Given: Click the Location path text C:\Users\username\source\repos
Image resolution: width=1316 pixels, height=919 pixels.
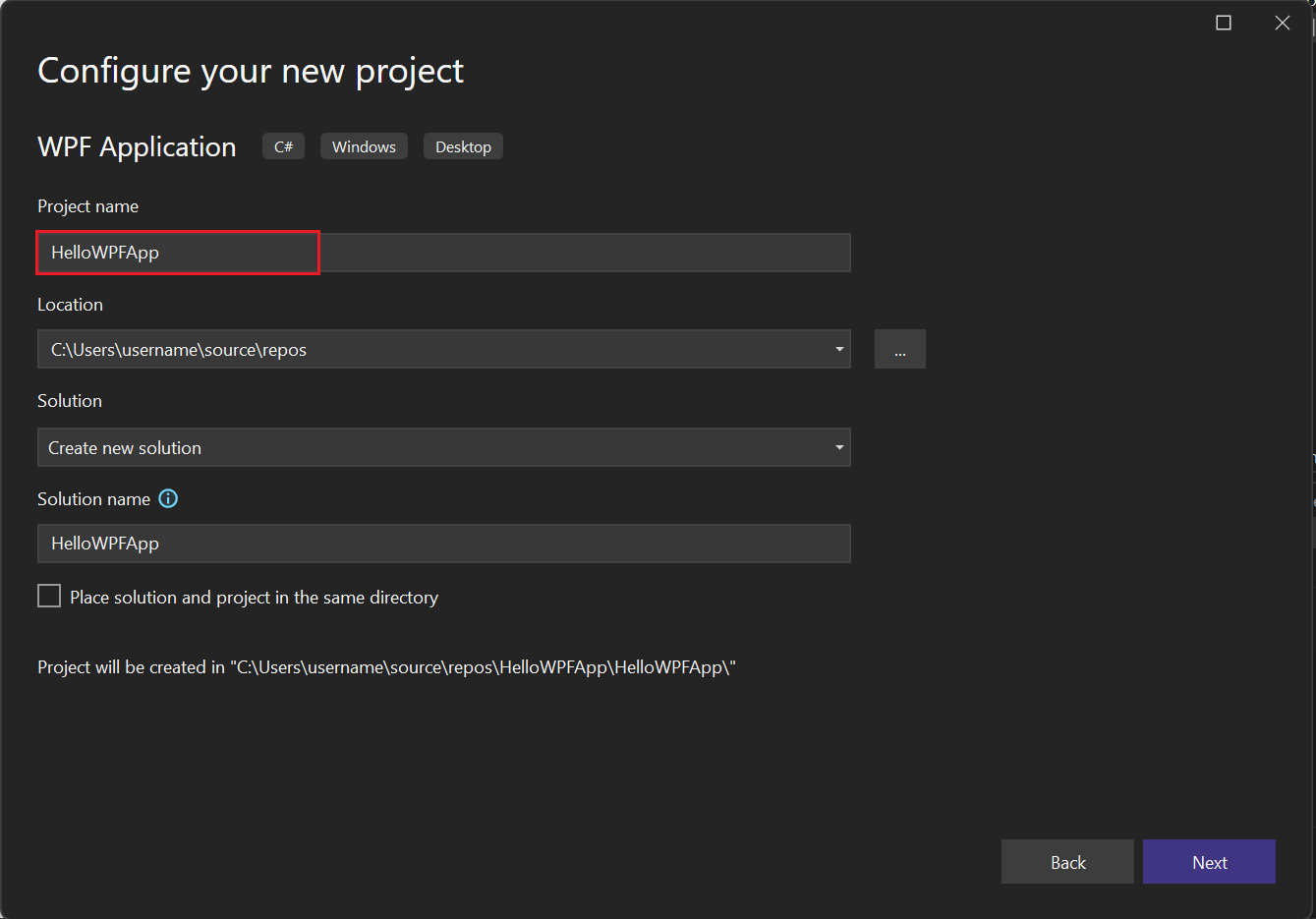Looking at the screenshot, I should (x=179, y=350).
